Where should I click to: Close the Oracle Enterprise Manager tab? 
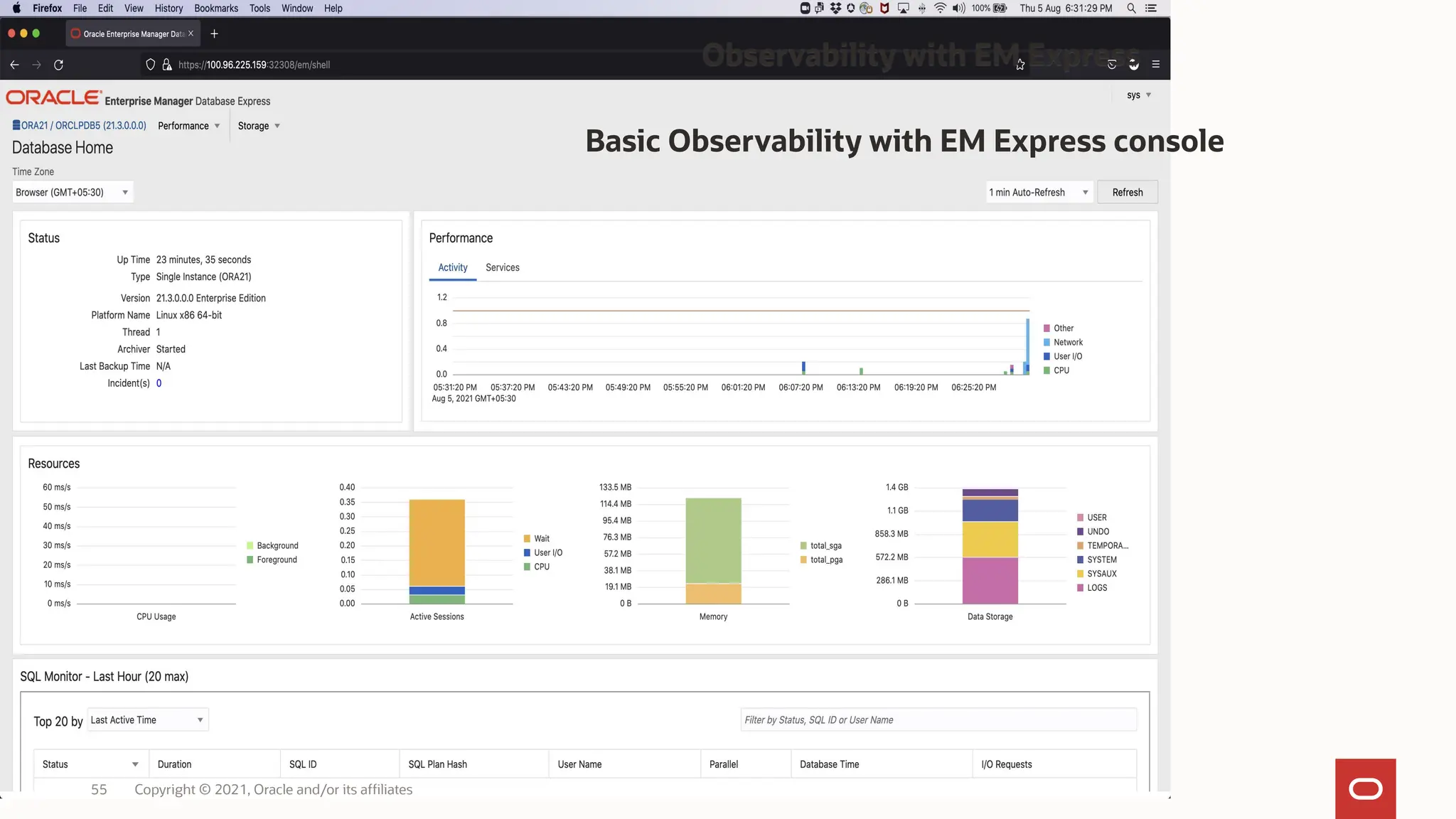(x=191, y=33)
